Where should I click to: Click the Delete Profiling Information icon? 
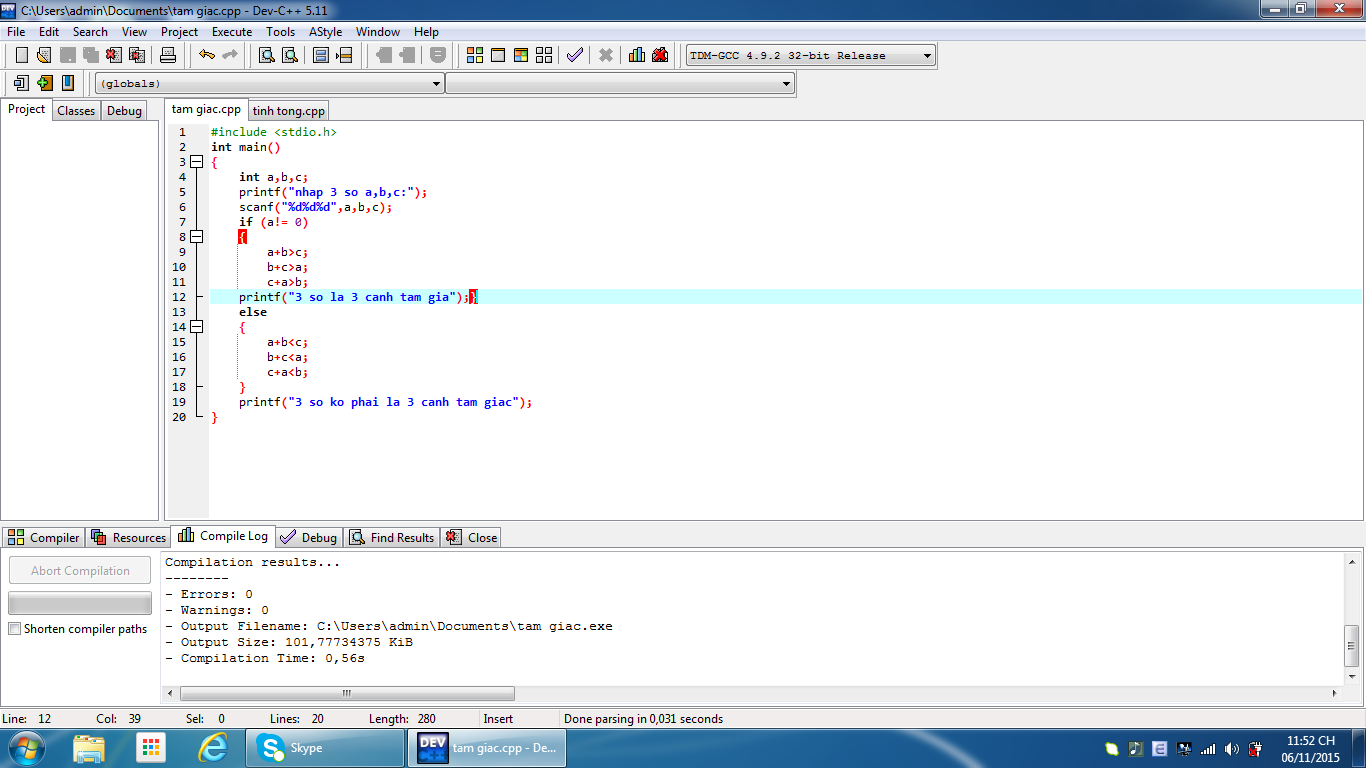660,55
